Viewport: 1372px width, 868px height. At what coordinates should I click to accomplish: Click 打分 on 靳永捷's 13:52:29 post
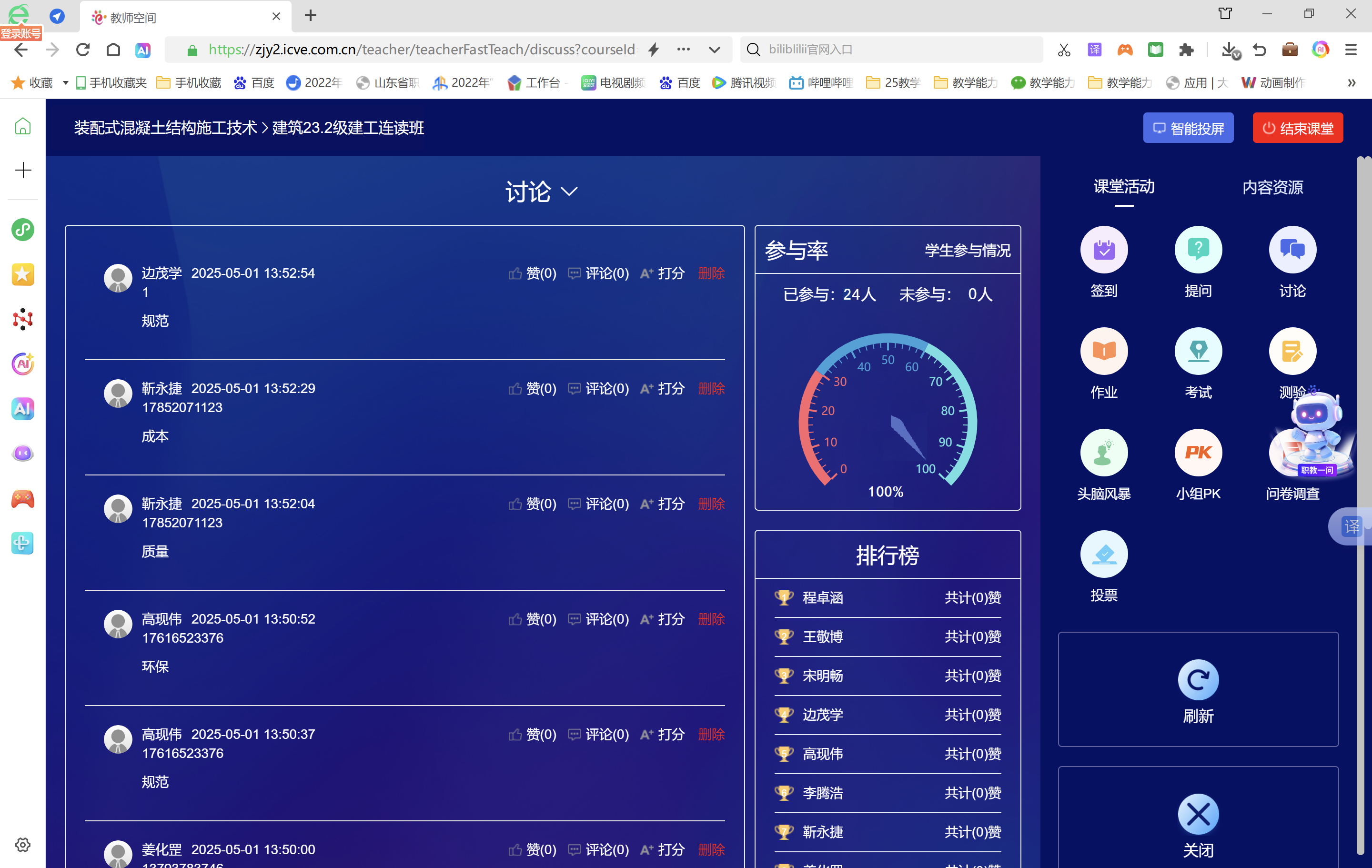pos(662,388)
